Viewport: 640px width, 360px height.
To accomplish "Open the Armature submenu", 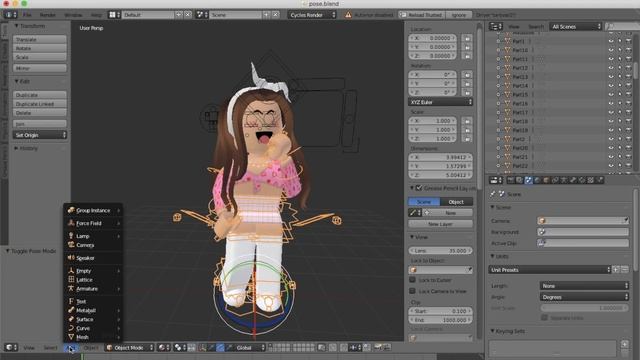I will (x=93, y=289).
